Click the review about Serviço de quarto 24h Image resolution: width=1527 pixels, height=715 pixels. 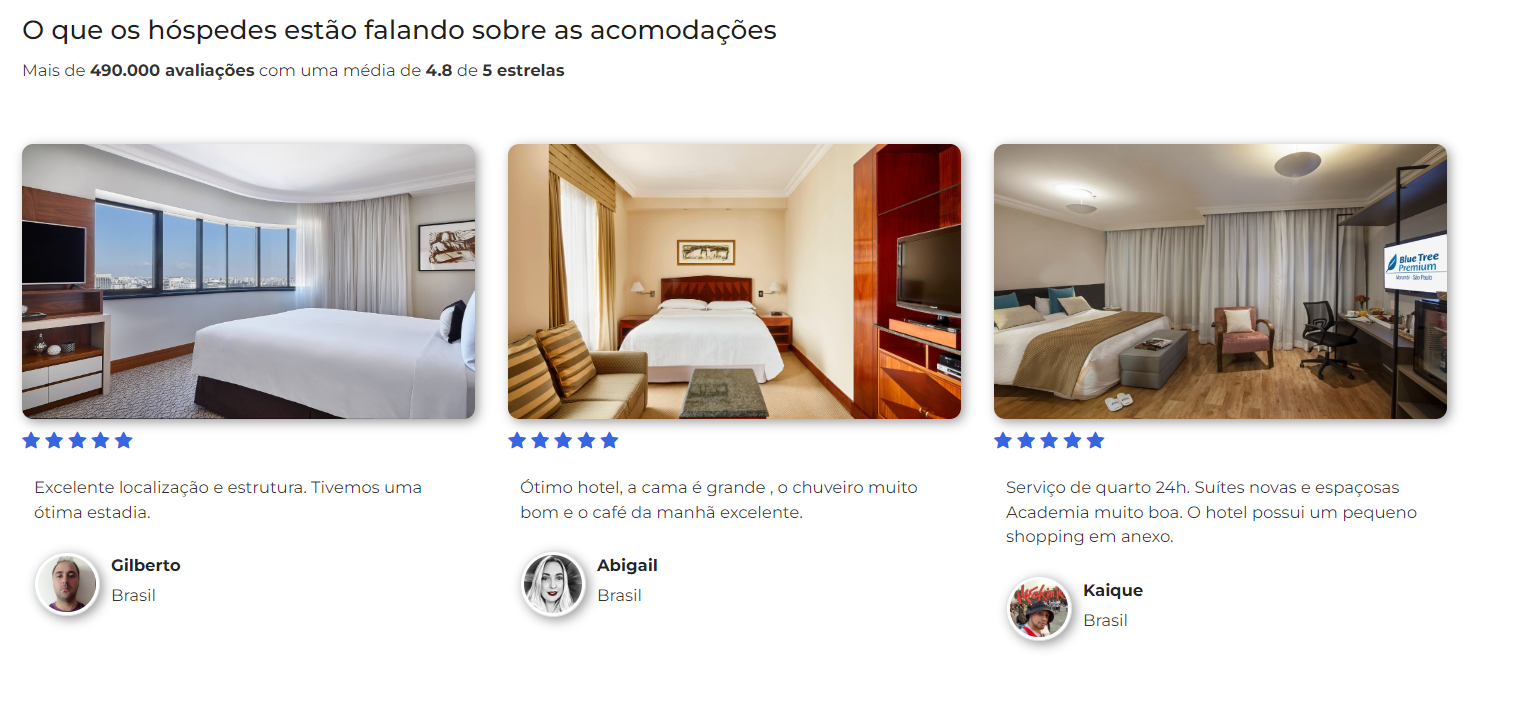tap(1211, 512)
